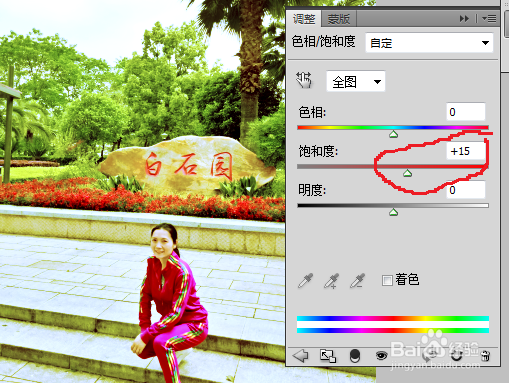509x383 pixels.
Task: Click the 饱和度 +15 input field
Action: pyautogui.click(x=466, y=151)
